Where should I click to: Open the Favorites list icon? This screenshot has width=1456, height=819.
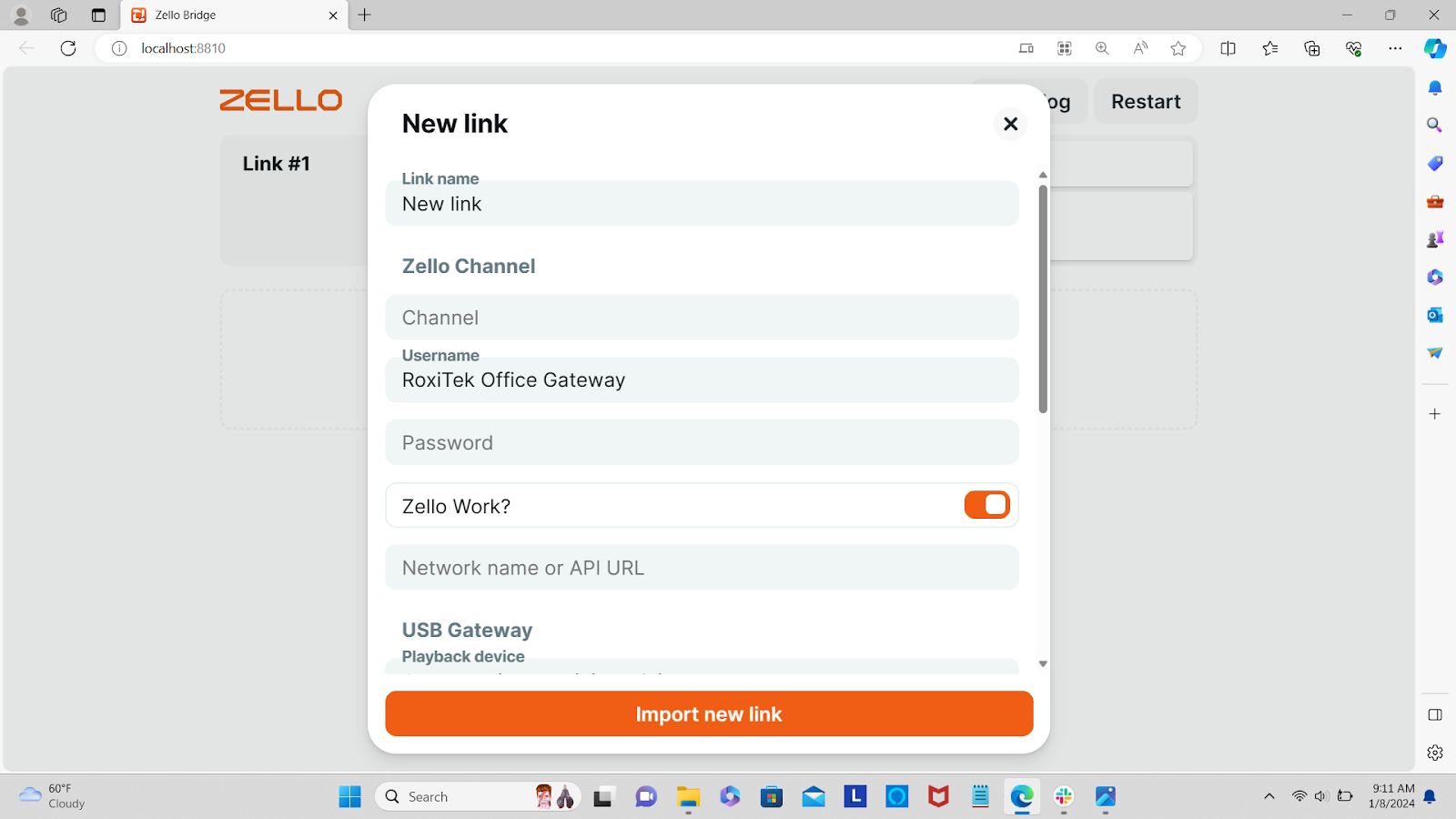[1270, 48]
